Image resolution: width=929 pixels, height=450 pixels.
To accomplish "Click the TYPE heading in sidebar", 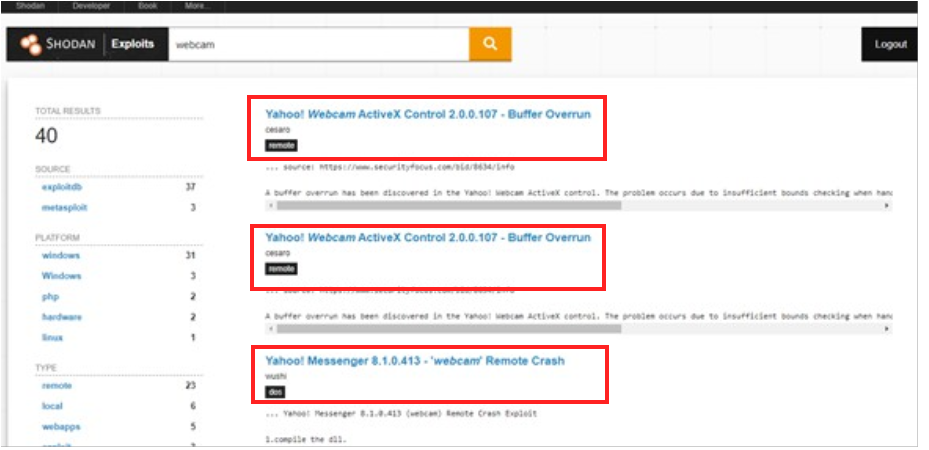I will 45,368.
